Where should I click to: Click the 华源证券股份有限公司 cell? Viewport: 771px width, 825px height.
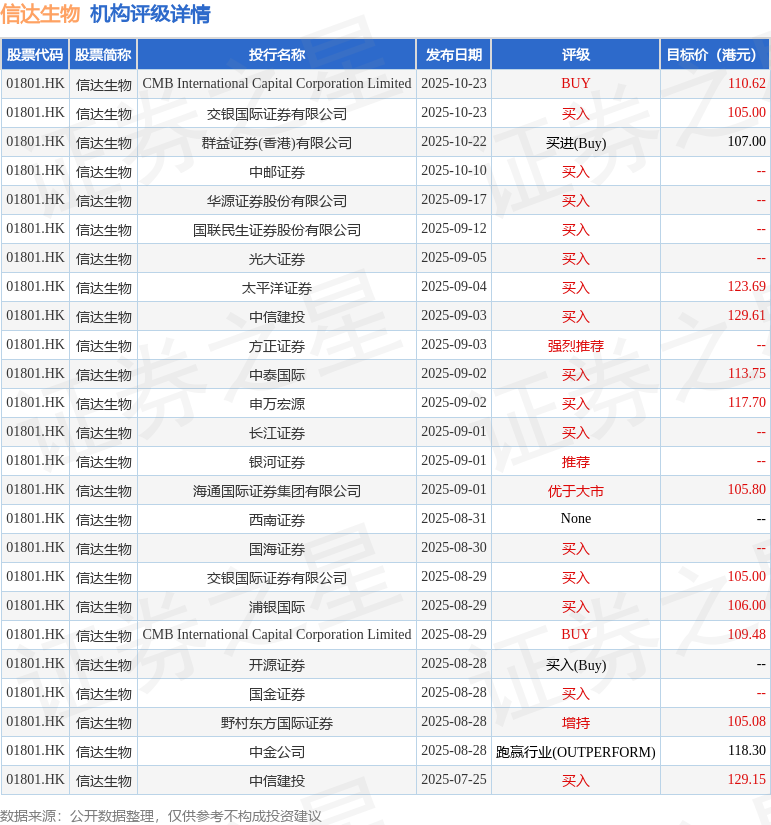(277, 200)
